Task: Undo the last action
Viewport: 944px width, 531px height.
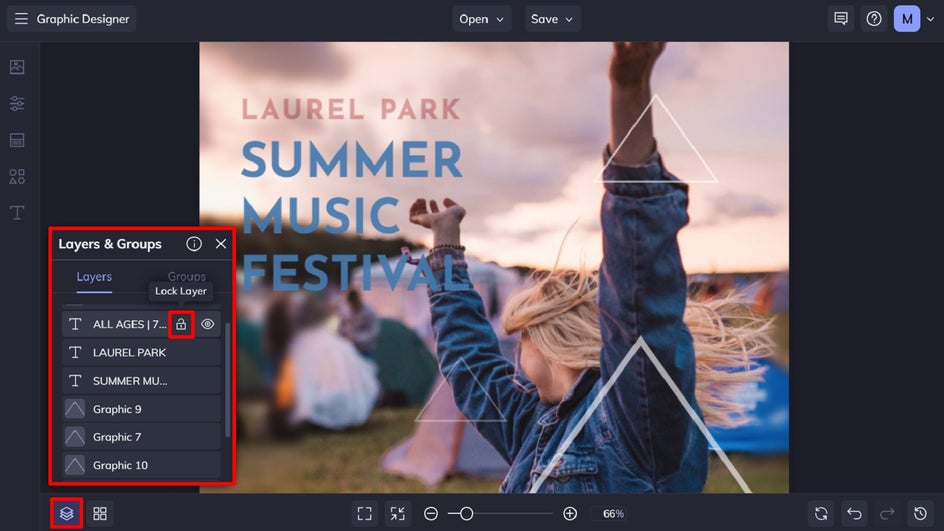Action: 854,514
